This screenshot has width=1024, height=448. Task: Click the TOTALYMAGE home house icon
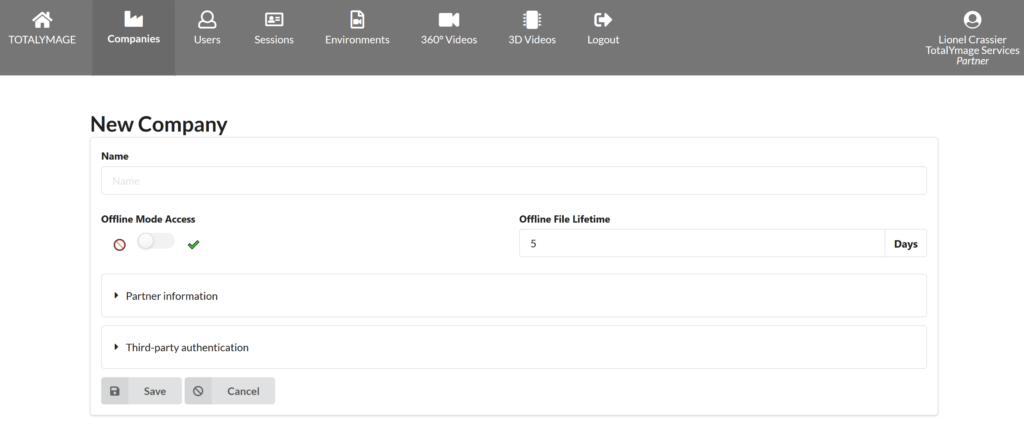[42, 20]
